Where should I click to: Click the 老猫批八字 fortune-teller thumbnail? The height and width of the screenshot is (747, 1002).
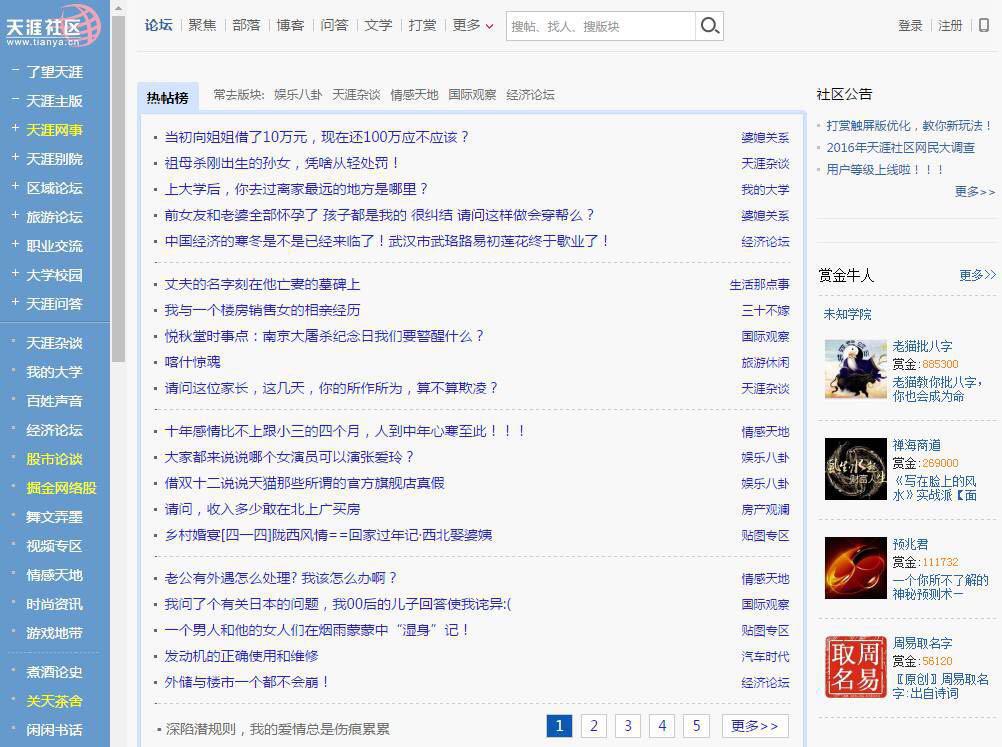click(x=855, y=369)
